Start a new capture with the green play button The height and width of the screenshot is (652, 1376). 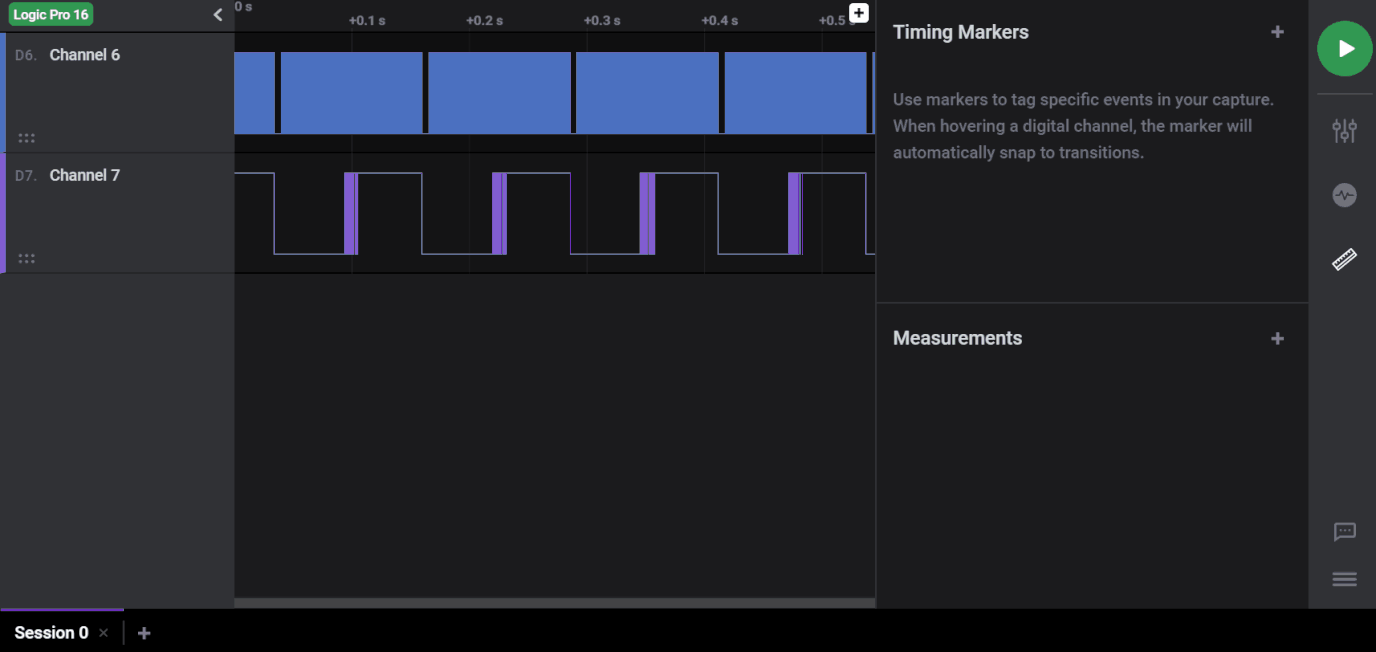coord(1344,48)
